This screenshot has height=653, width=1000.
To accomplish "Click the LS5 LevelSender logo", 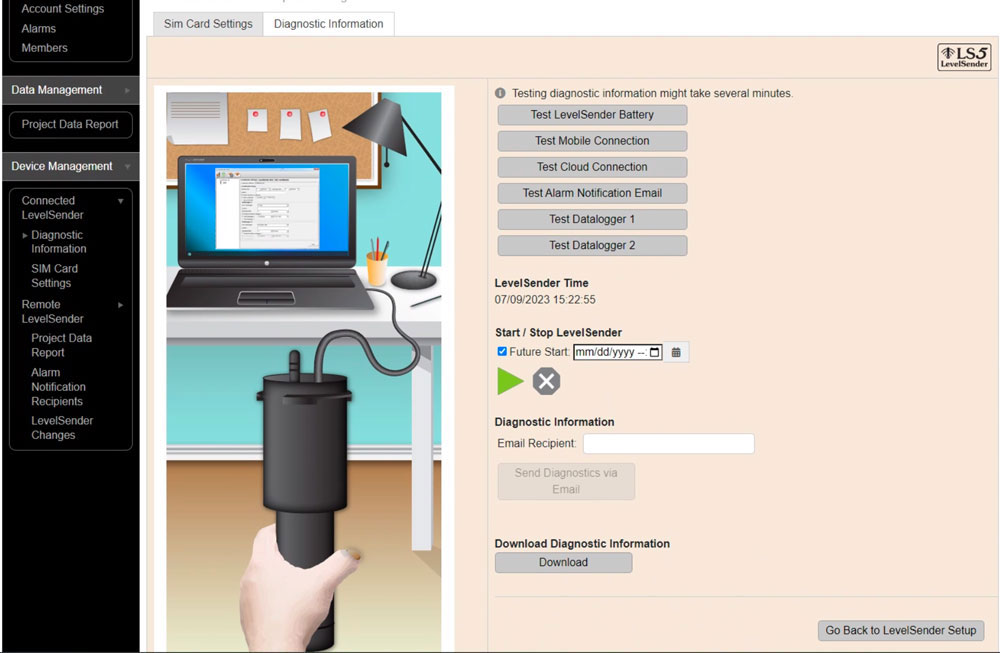I will 963,58.
